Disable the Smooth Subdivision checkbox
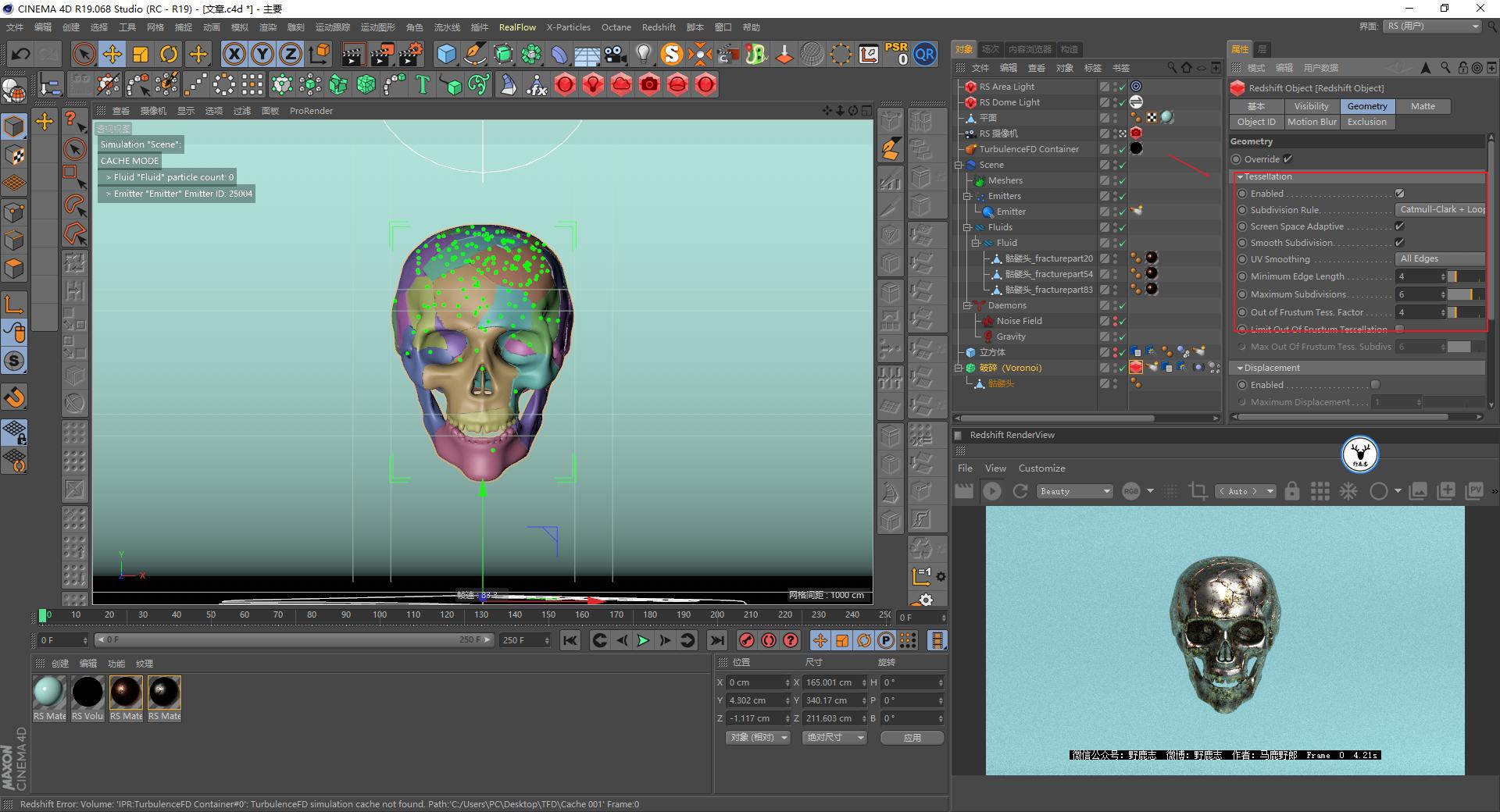Screen dimensions: 1500x812 click(1399, 243)
